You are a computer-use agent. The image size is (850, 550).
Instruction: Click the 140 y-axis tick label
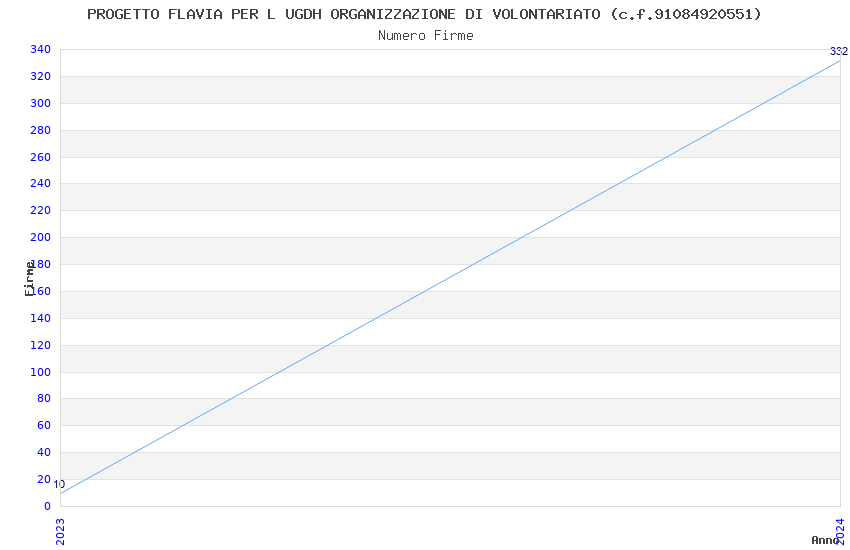[x=41, y=318]
